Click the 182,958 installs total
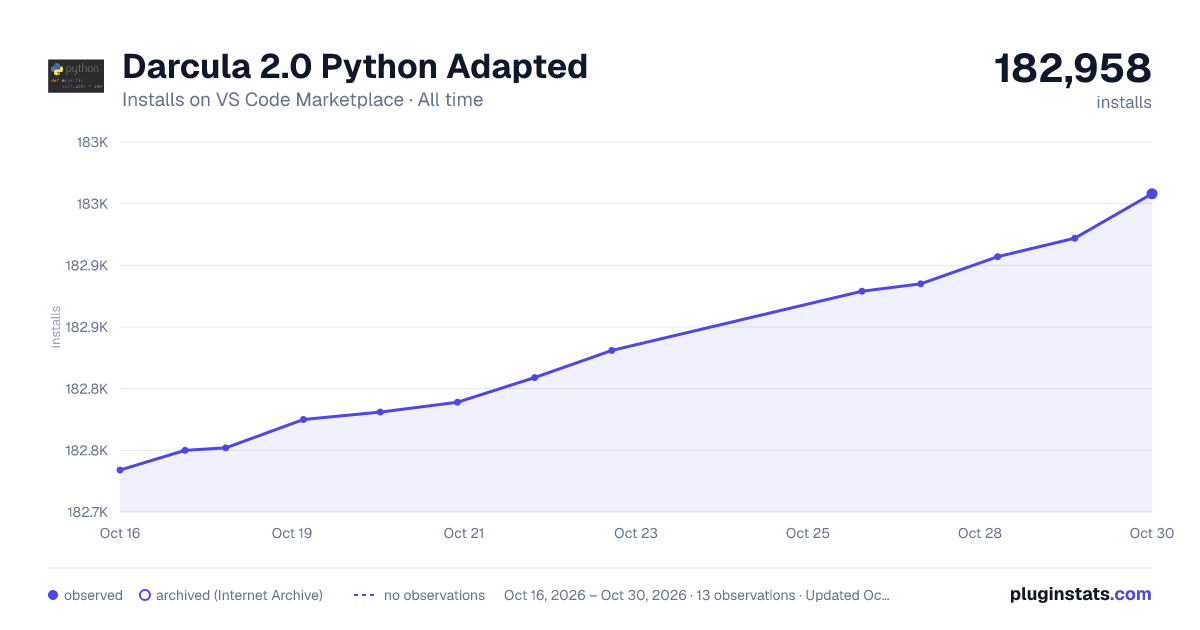Screen dimensions: 1200x630 click(1073, 69)
